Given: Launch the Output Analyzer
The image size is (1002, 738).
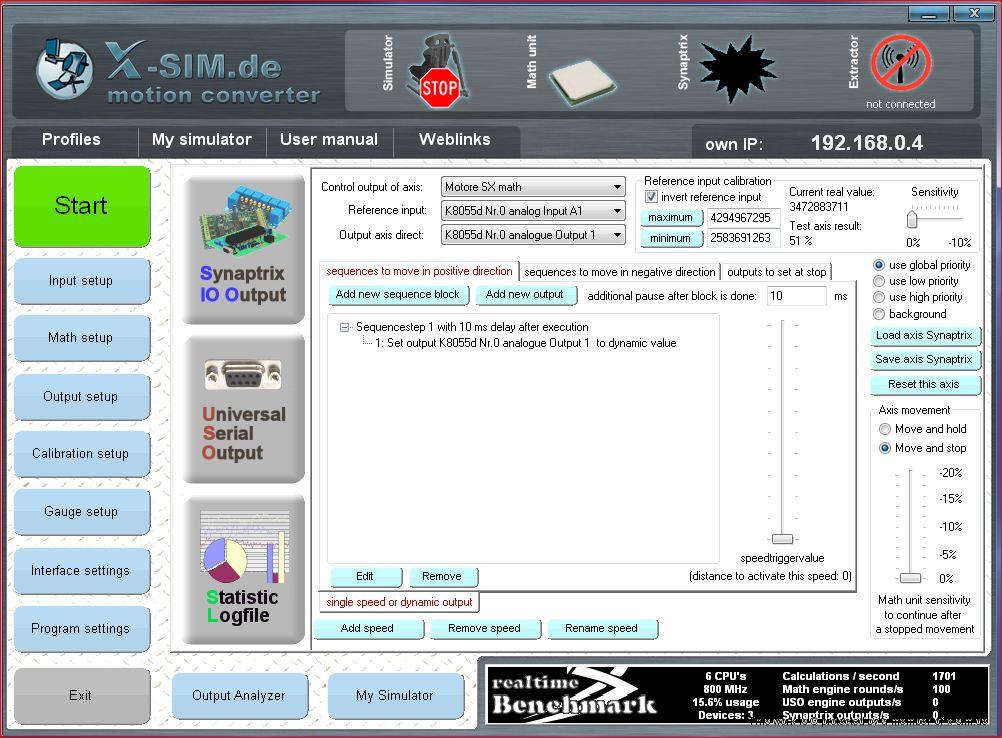Looking at the screenshot, I should click(239, 695).
